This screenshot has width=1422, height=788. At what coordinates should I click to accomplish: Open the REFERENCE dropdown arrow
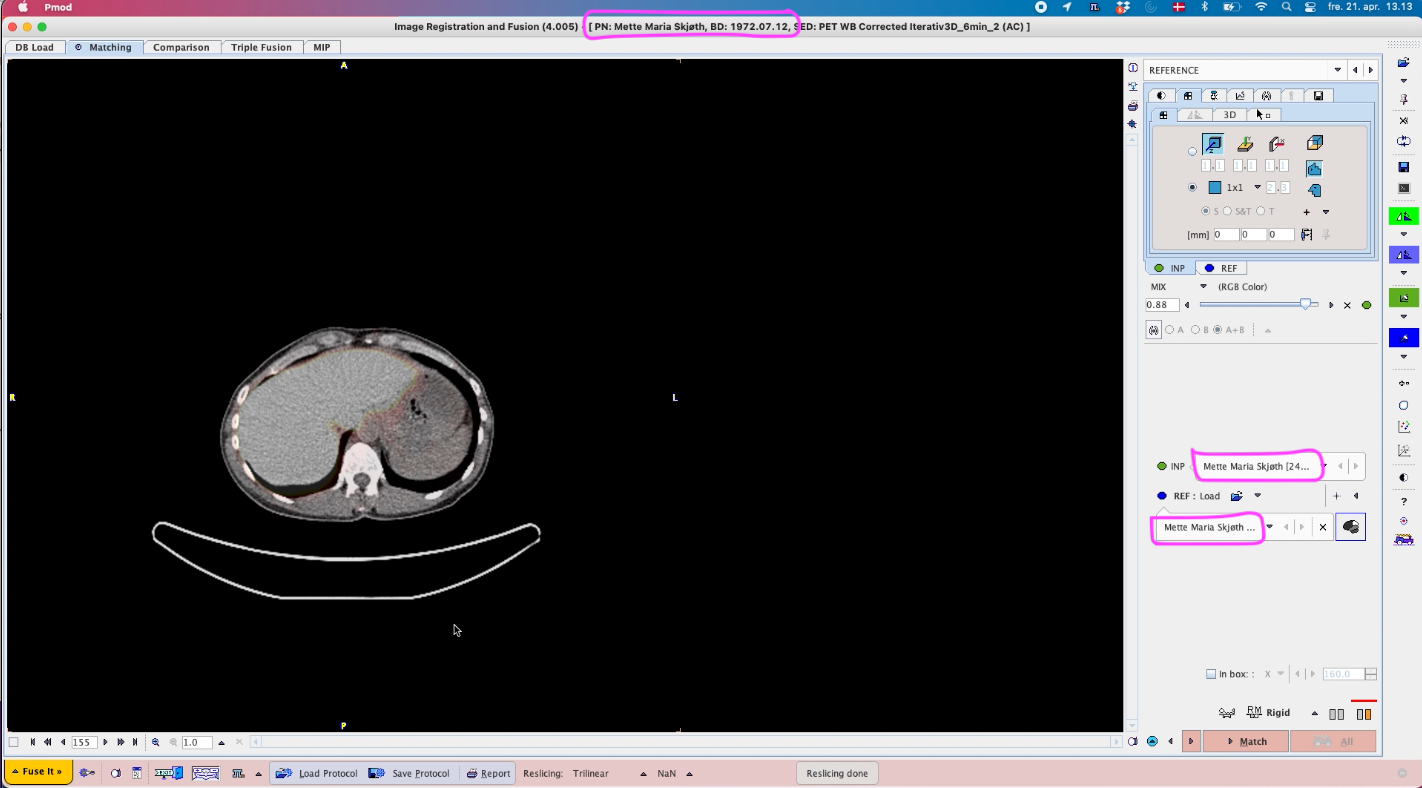coord(1337,70)
